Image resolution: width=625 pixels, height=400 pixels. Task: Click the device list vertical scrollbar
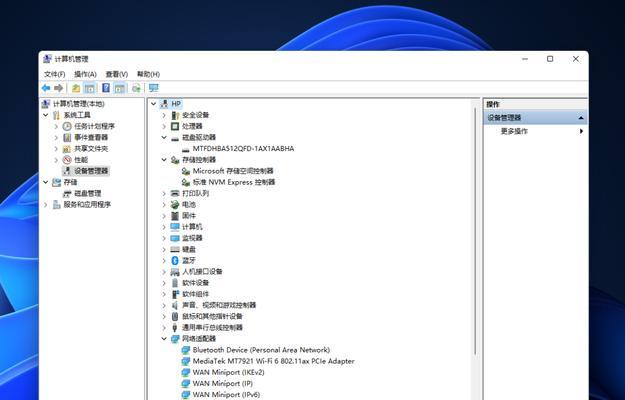coord(475,231)
